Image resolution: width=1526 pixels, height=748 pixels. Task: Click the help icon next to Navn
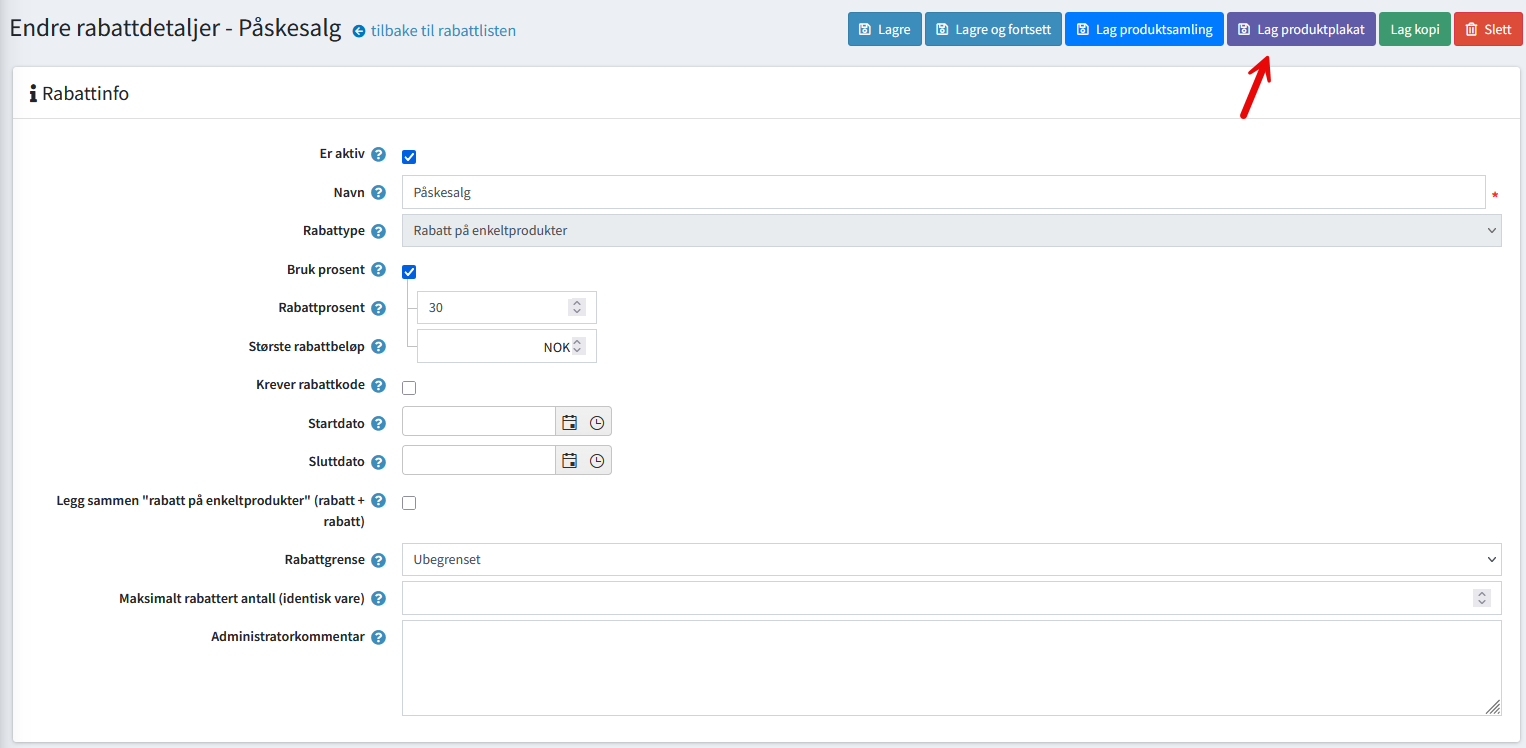tap(378, 193)
